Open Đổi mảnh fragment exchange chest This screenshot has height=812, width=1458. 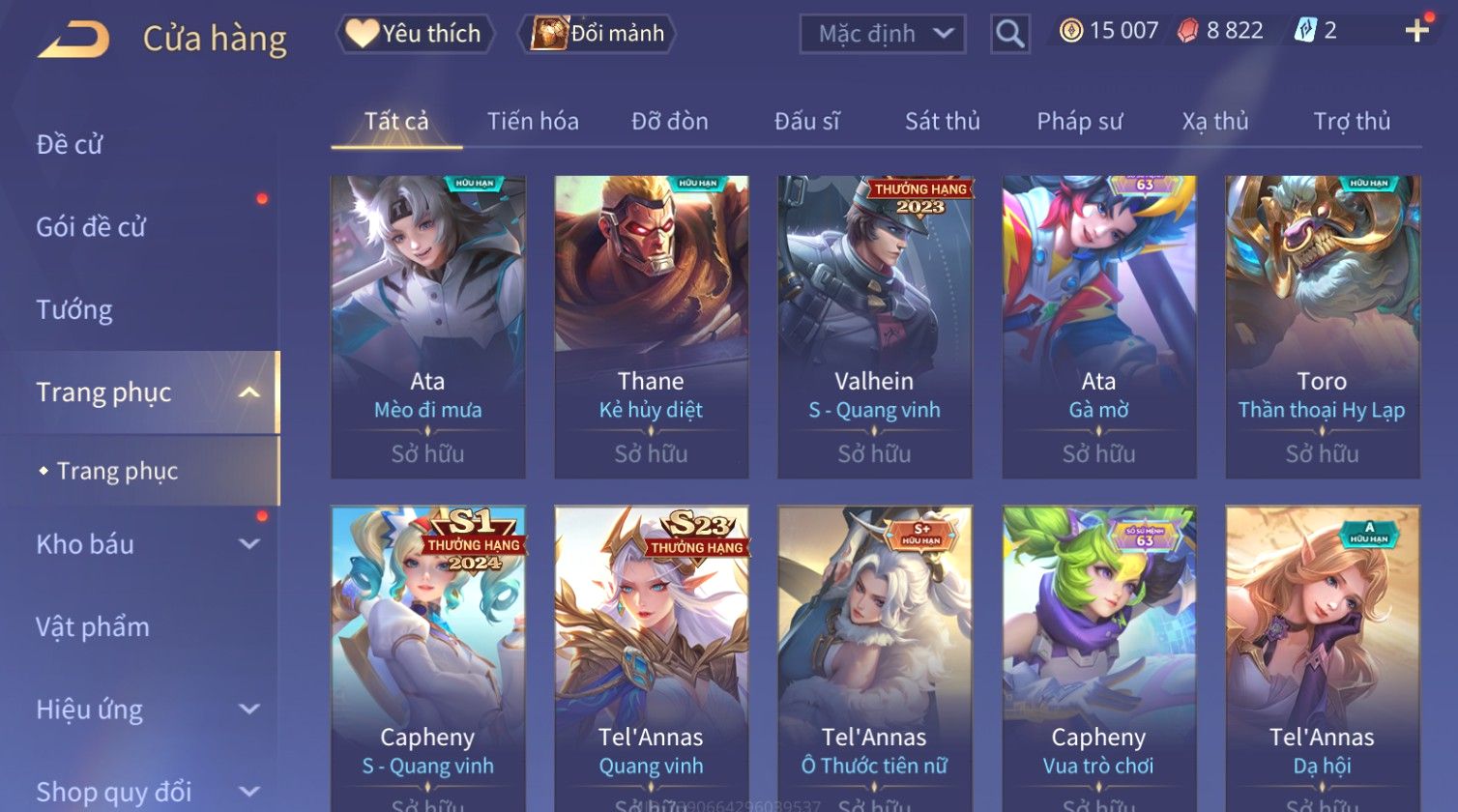(x=597, y=34)
